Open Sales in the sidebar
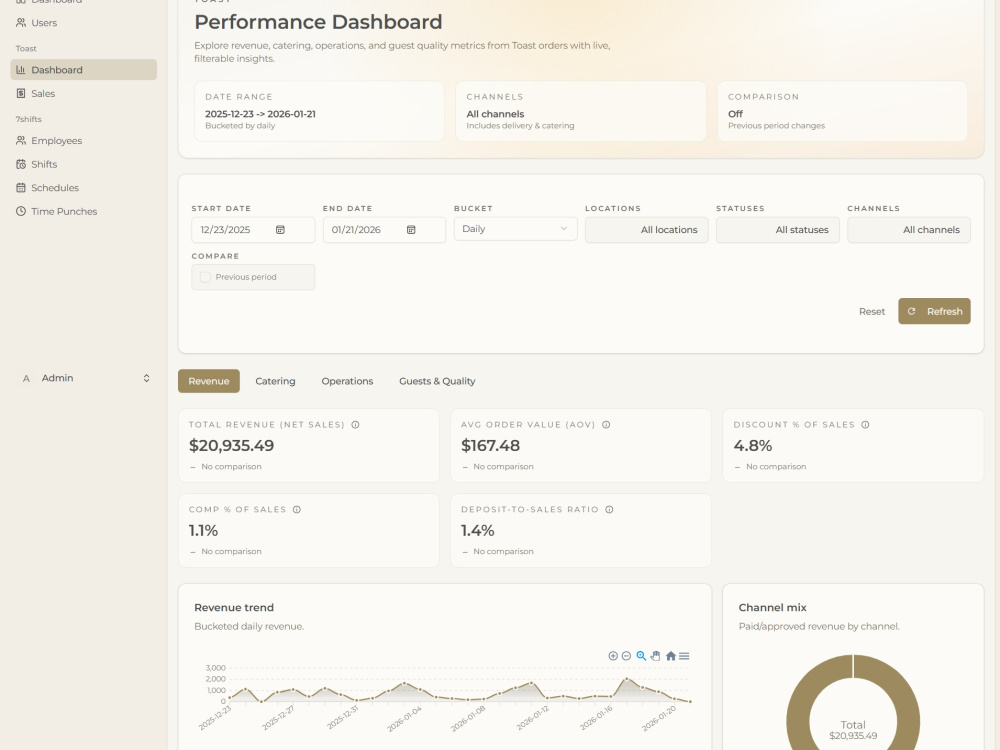1000x750 pixels. tap(83, 93)
